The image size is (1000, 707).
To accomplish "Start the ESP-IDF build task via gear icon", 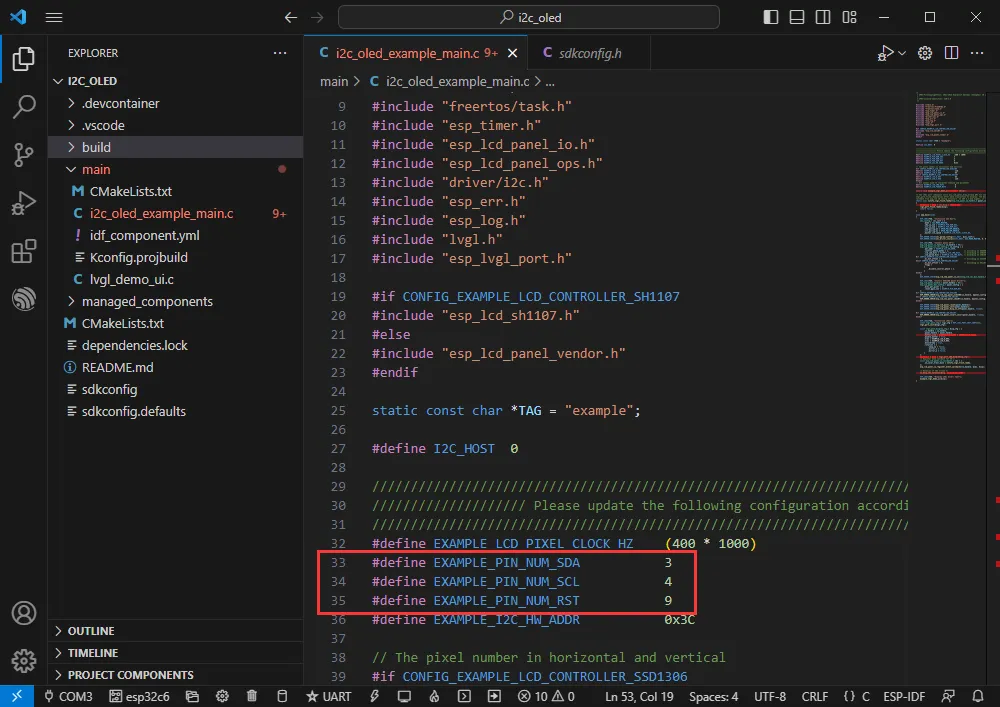I will coord(222,696).
